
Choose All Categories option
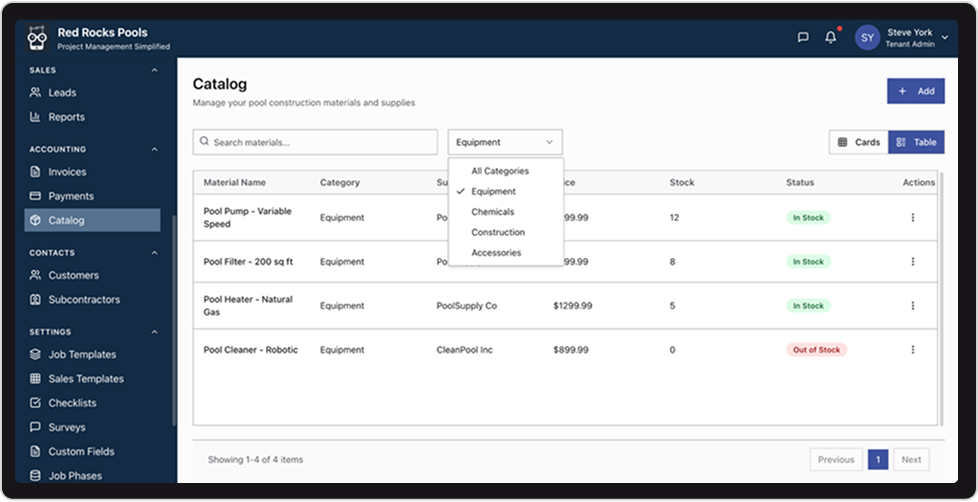click(500, 171)
